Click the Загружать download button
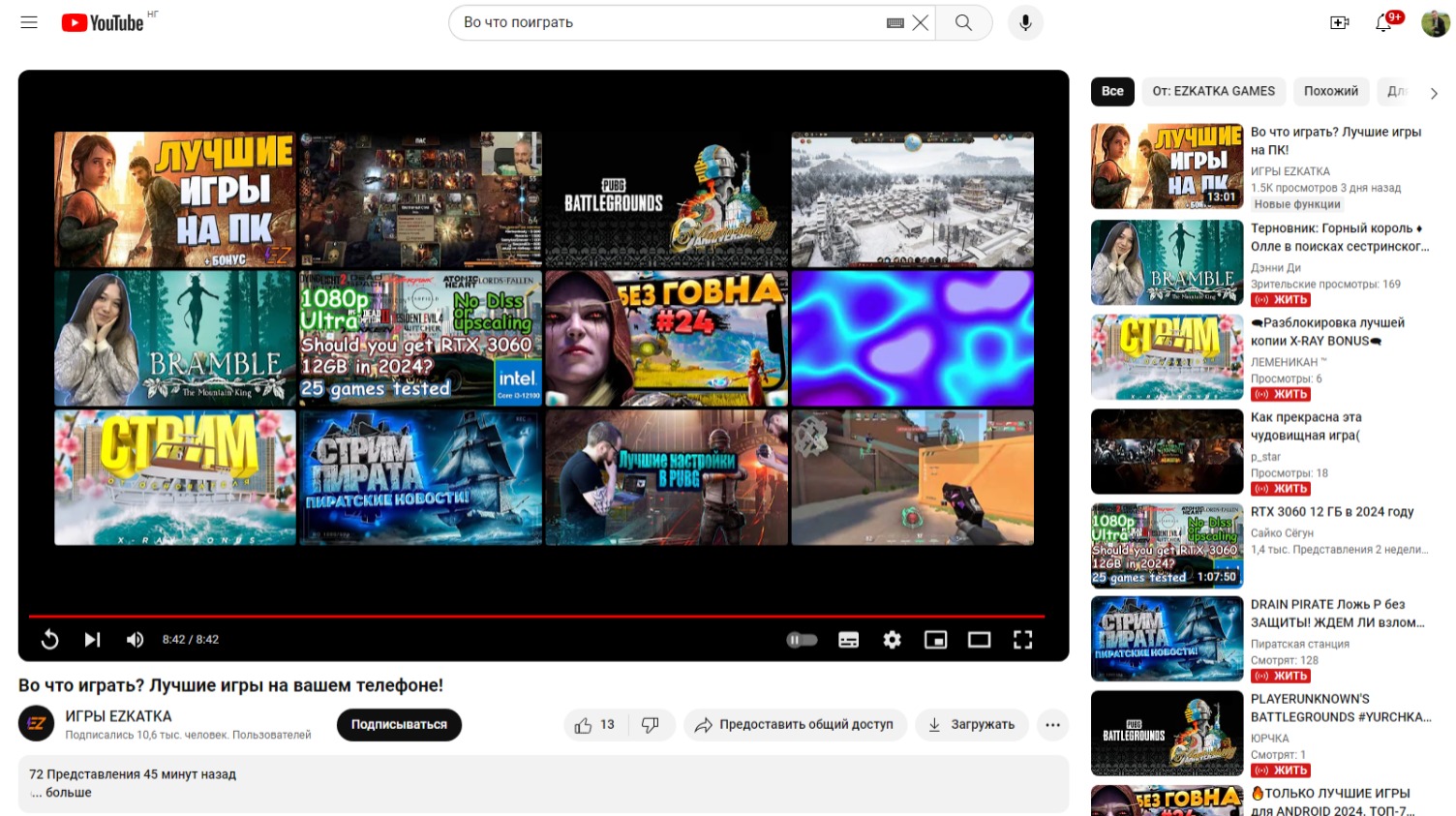This screenshot has height=816, width=1456. click(972, 724)
